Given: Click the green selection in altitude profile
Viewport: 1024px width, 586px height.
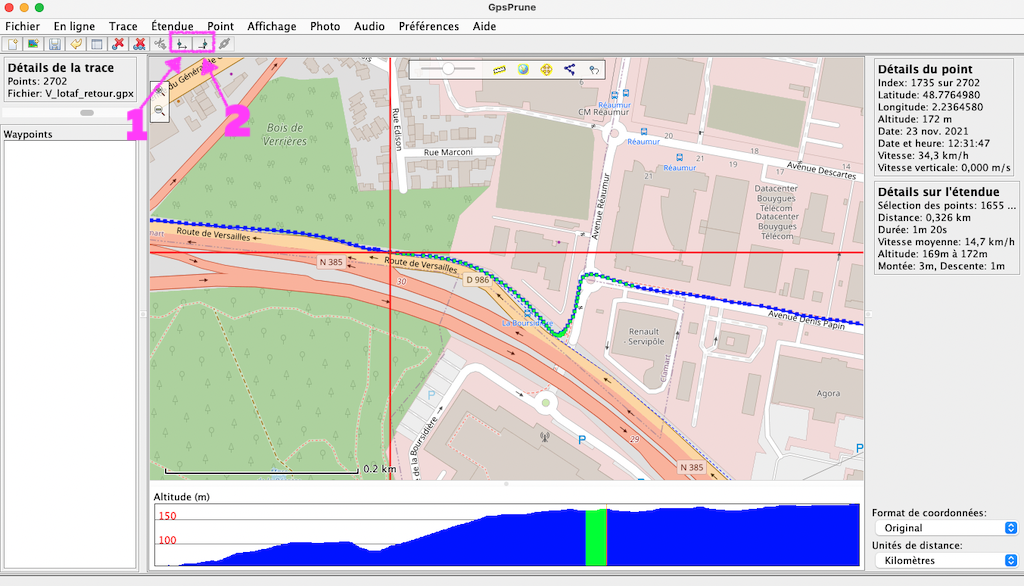Looking at the screenshot, I should click(x=596, y=537).
